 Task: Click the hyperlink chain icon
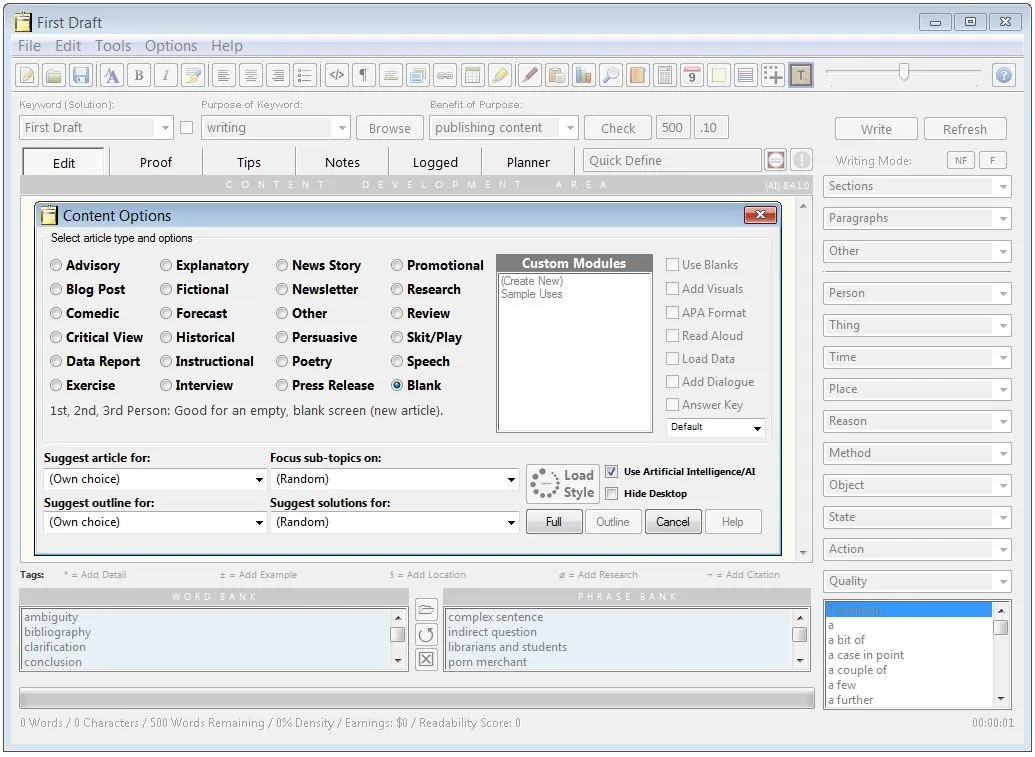(x=444, y=75)
